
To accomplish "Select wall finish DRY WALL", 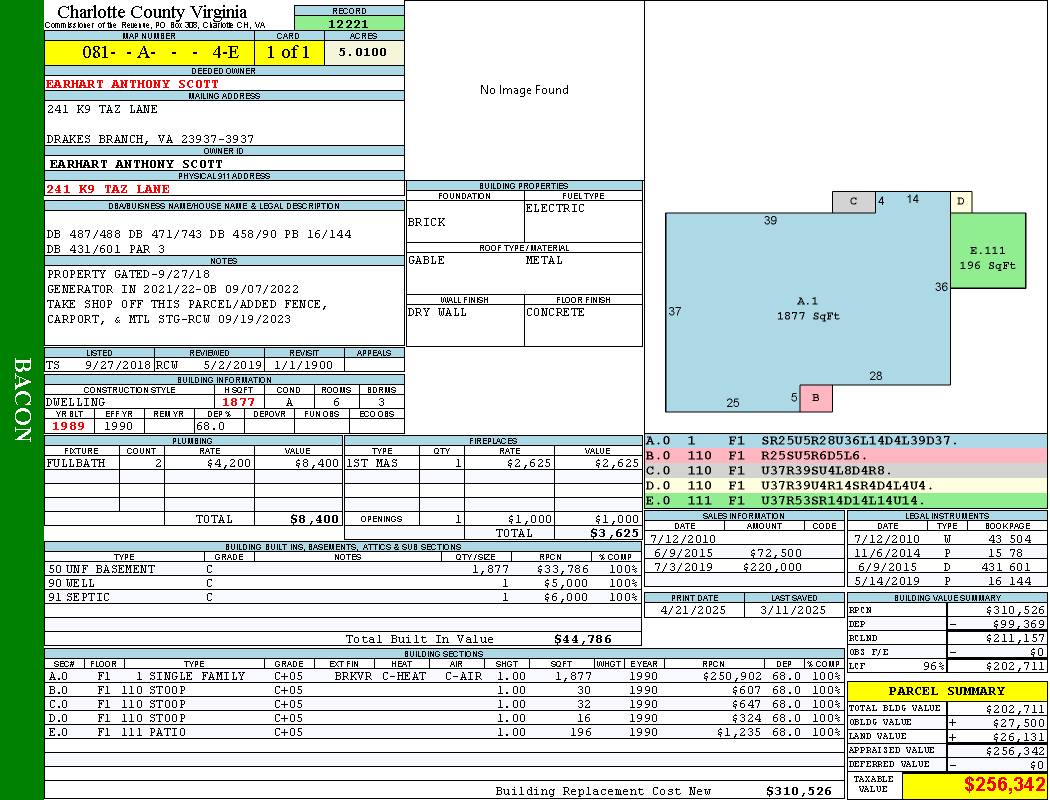I will (437, 312).
